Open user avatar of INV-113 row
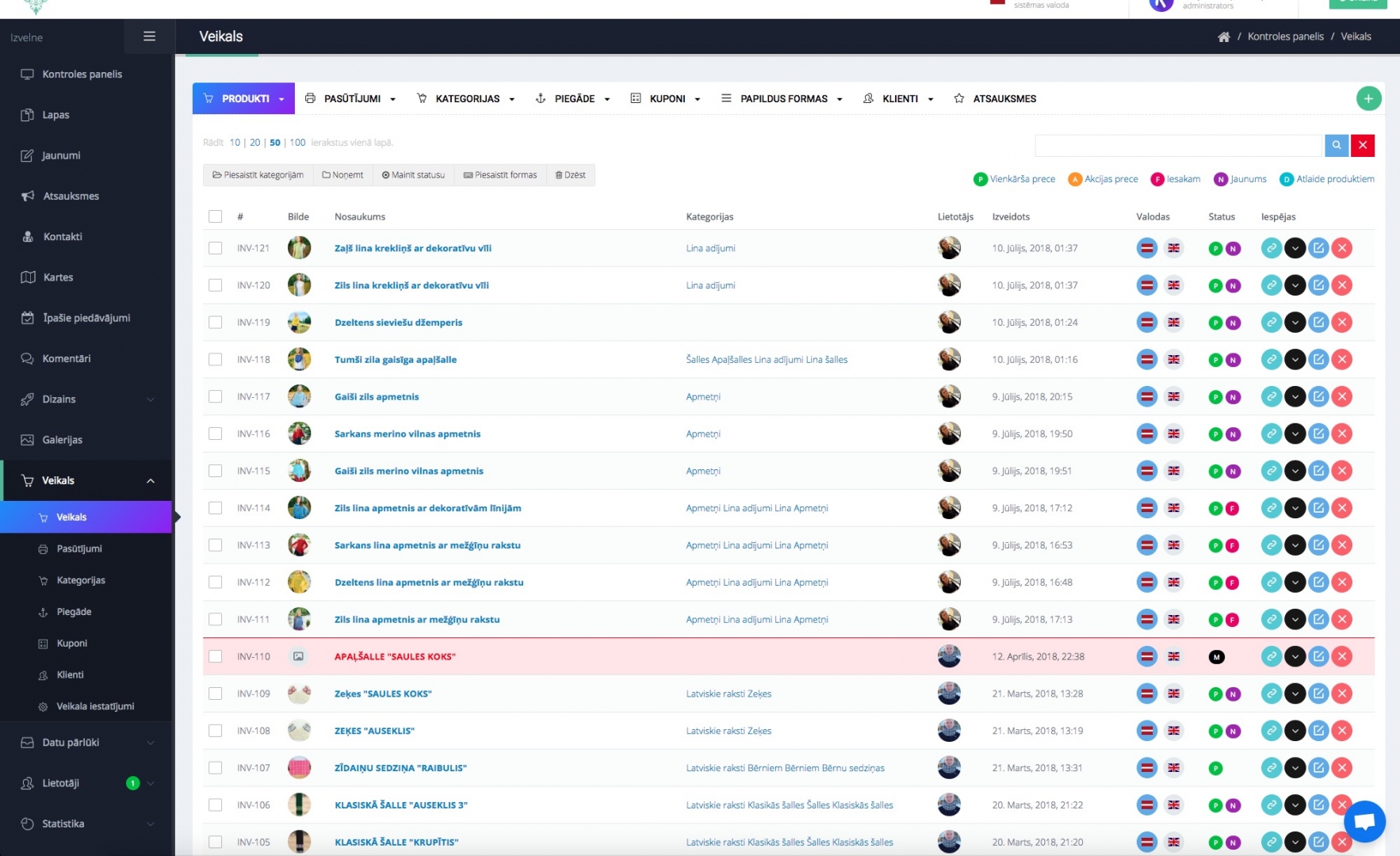The width and height of the screenshot is (1400, 856). click(x=949, y=545)
